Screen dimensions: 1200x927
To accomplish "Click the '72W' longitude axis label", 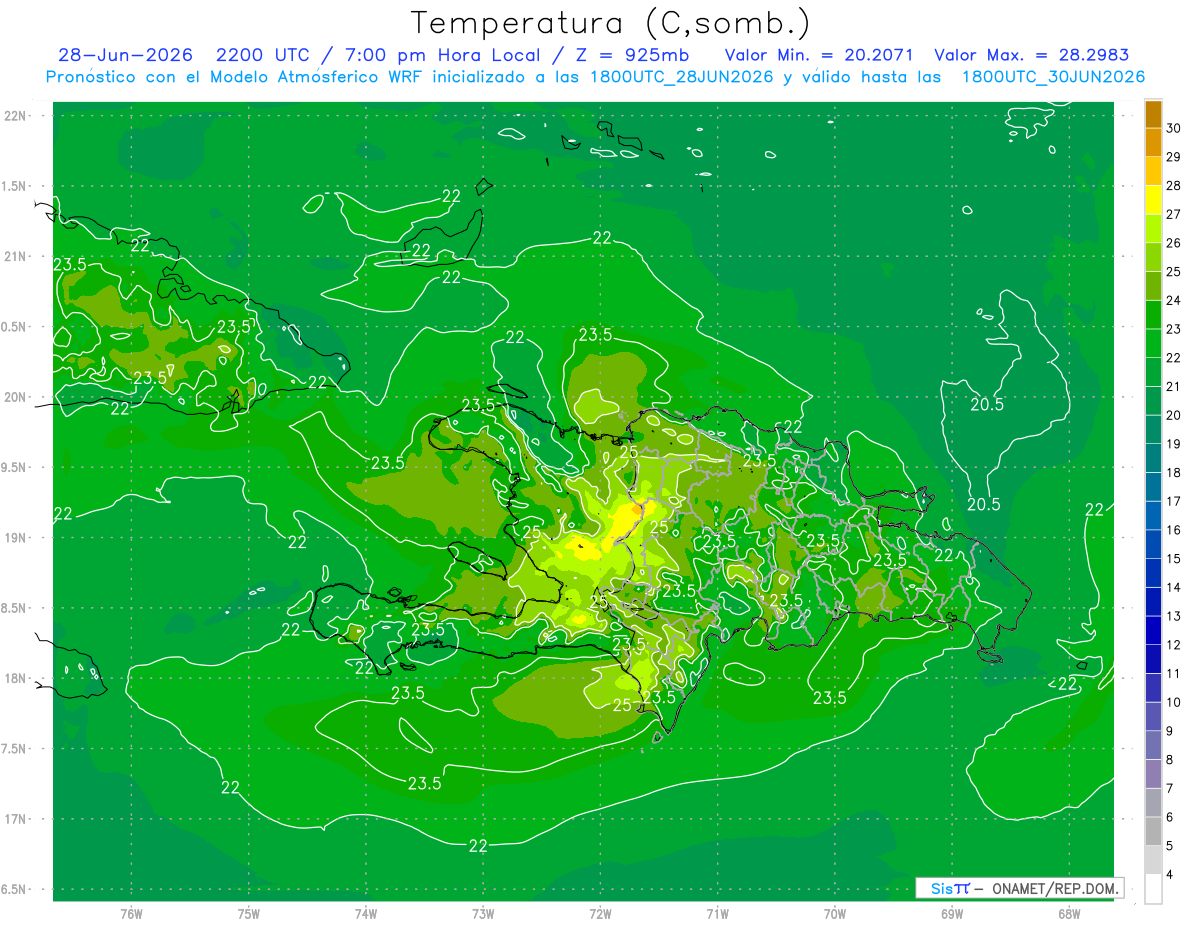I will (x=600, y=914).
